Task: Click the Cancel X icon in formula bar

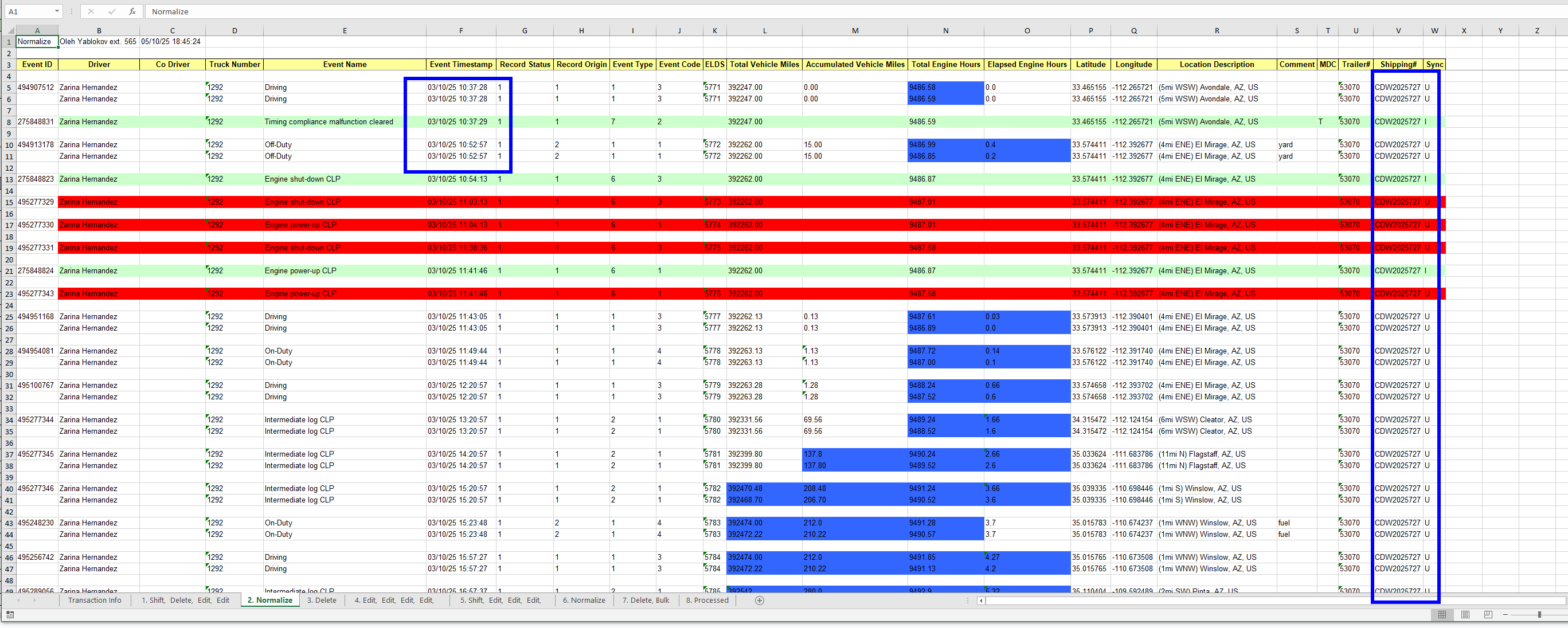Action: click(91, 11)
